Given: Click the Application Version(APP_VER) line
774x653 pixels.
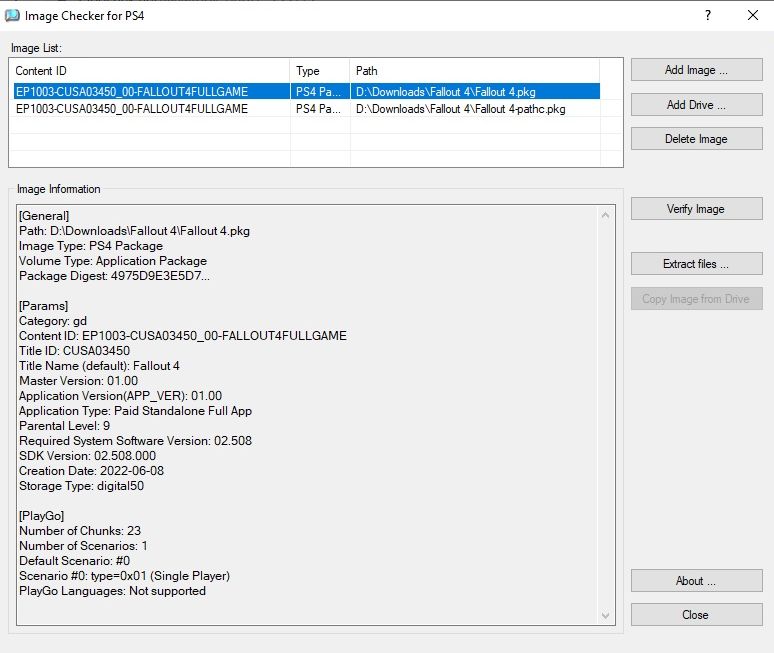Looking at the screenshot, I should 120,396.
